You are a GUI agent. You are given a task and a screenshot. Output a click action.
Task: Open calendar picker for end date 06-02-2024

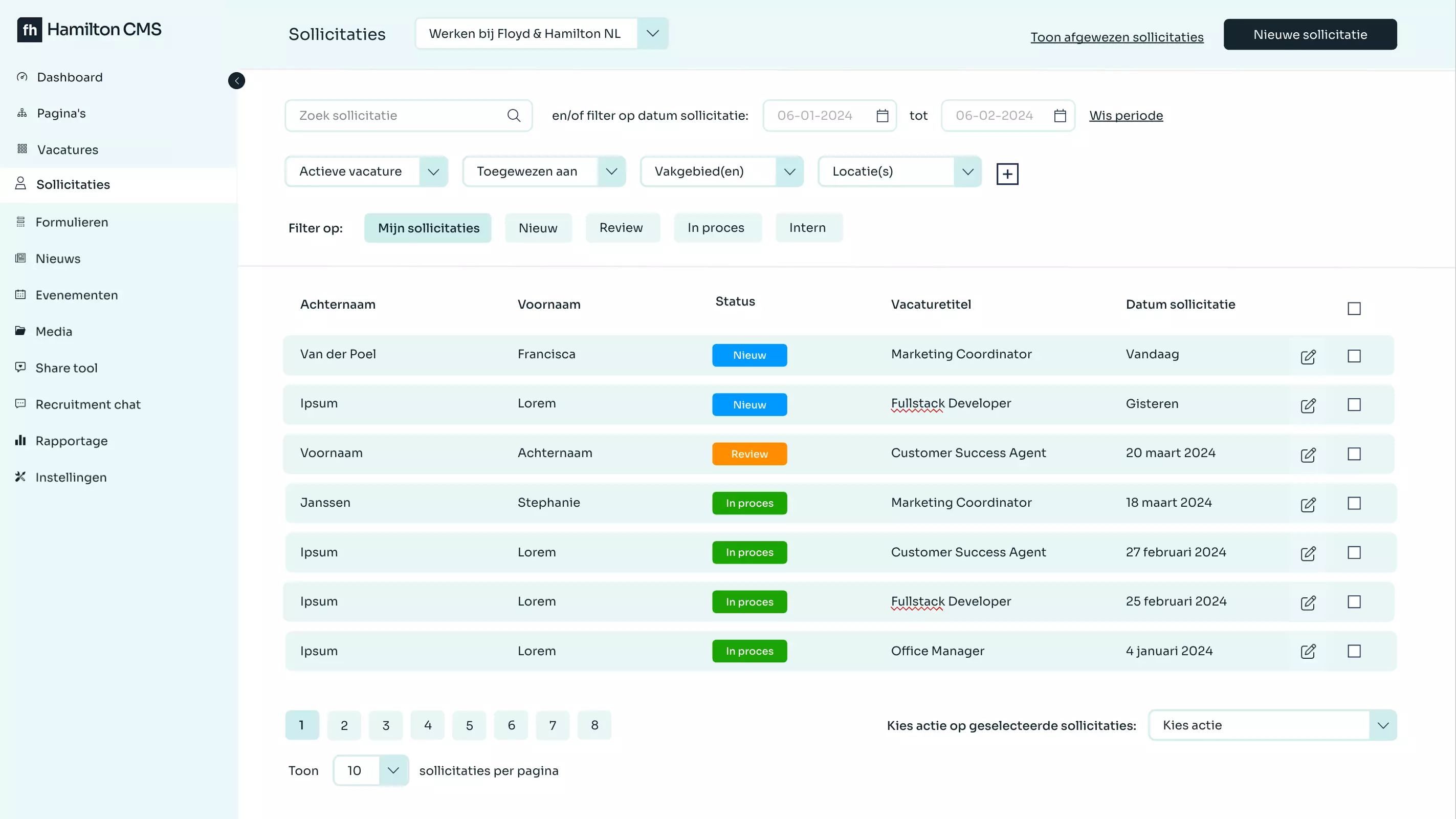[1060, 115]
